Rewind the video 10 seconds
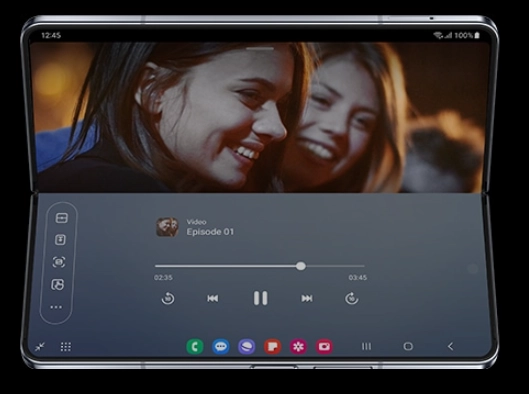 [168, 299]
